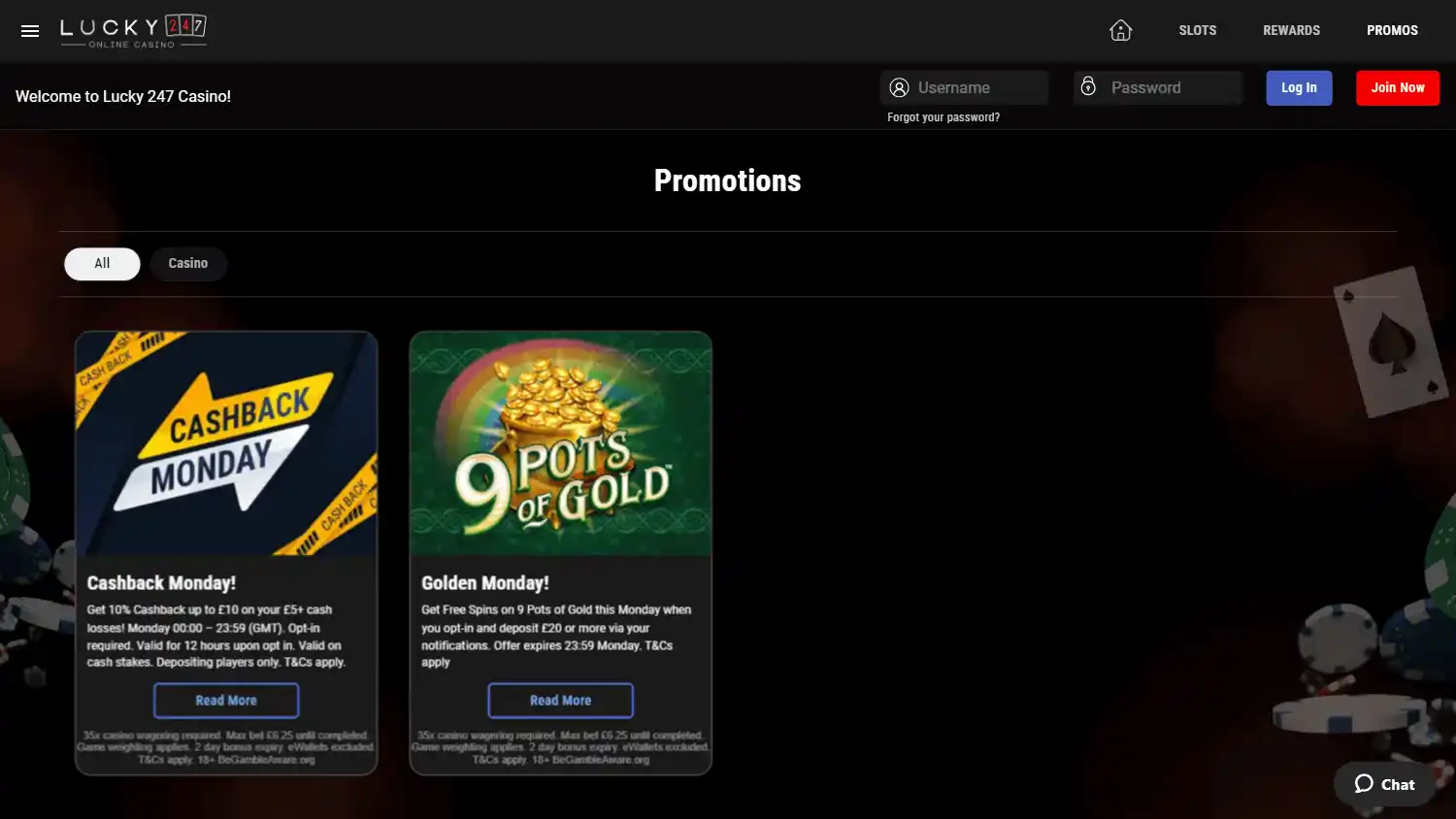This screenshot has height=819, width=1456.
Task: Open the hamburger menu icon
Action: (30, 31)
